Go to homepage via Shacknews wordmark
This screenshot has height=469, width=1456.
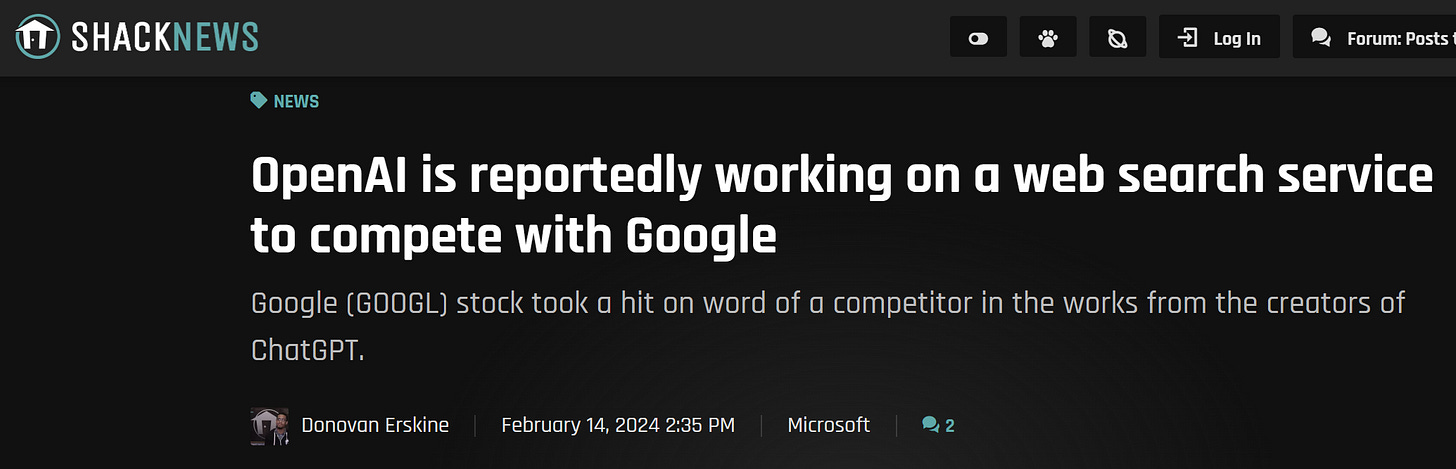(x=165, y=38)
